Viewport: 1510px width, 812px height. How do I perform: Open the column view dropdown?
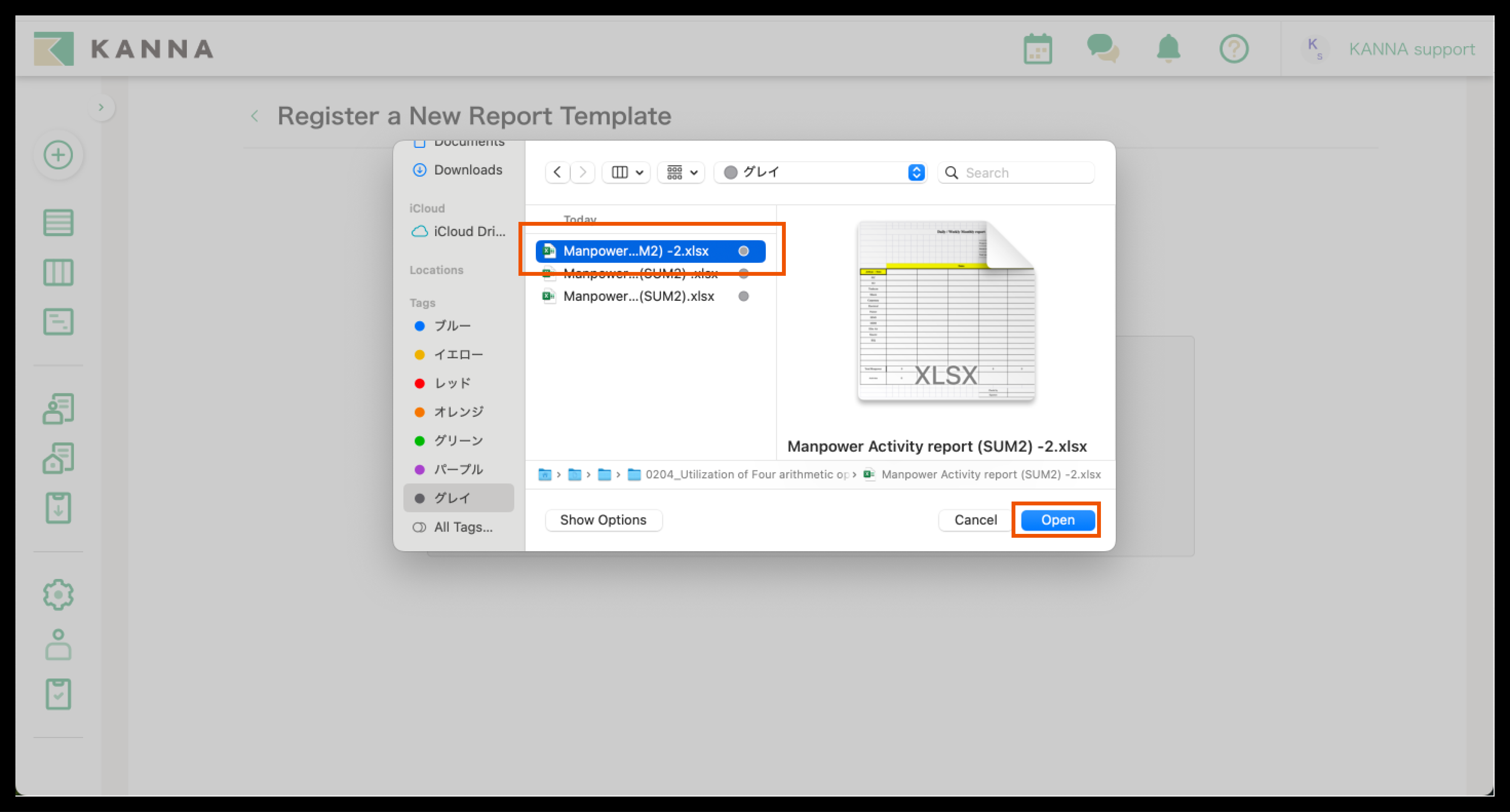[627, 172]
